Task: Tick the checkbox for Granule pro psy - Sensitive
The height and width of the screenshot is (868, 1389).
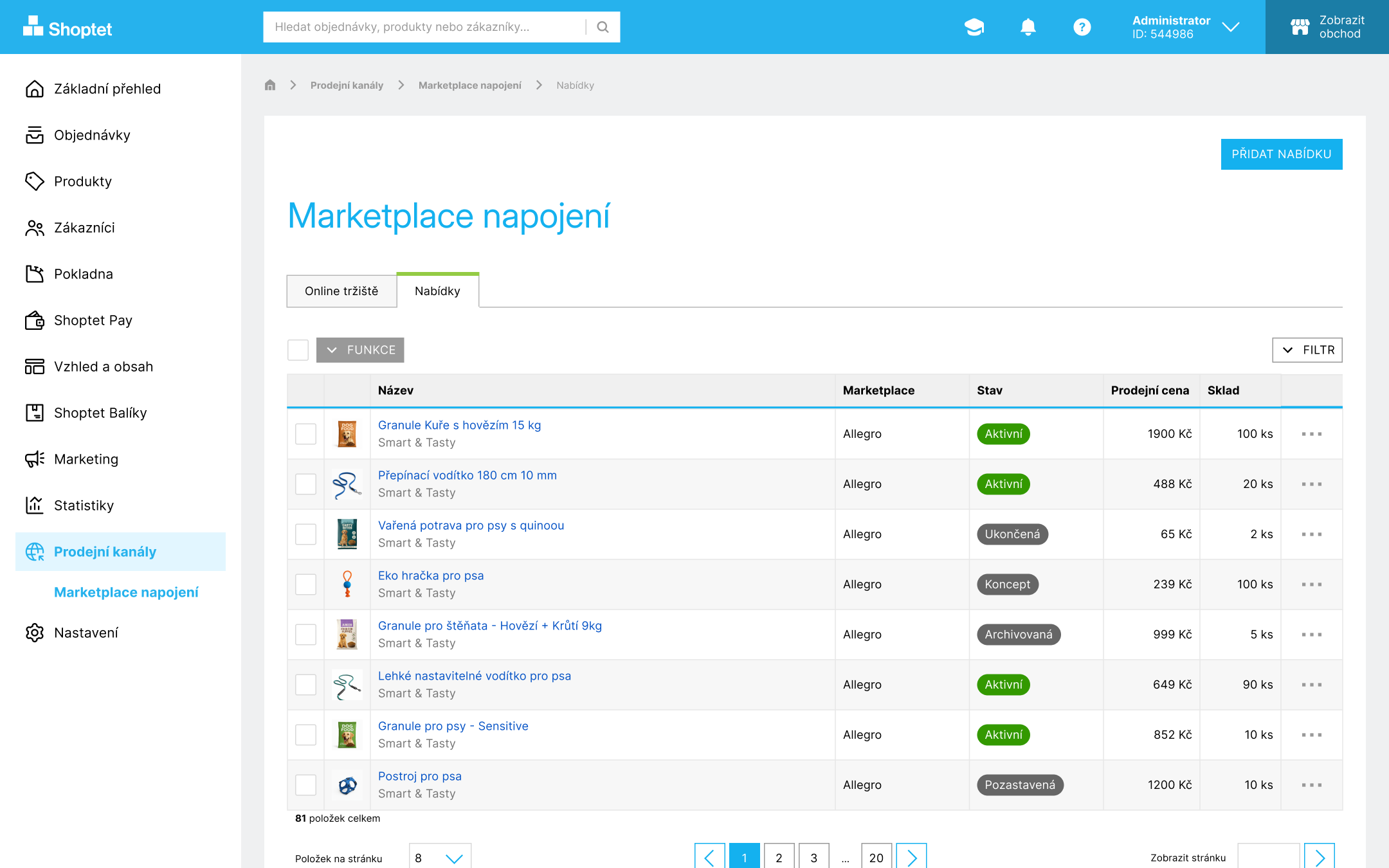Action: [x=305, y=734]
